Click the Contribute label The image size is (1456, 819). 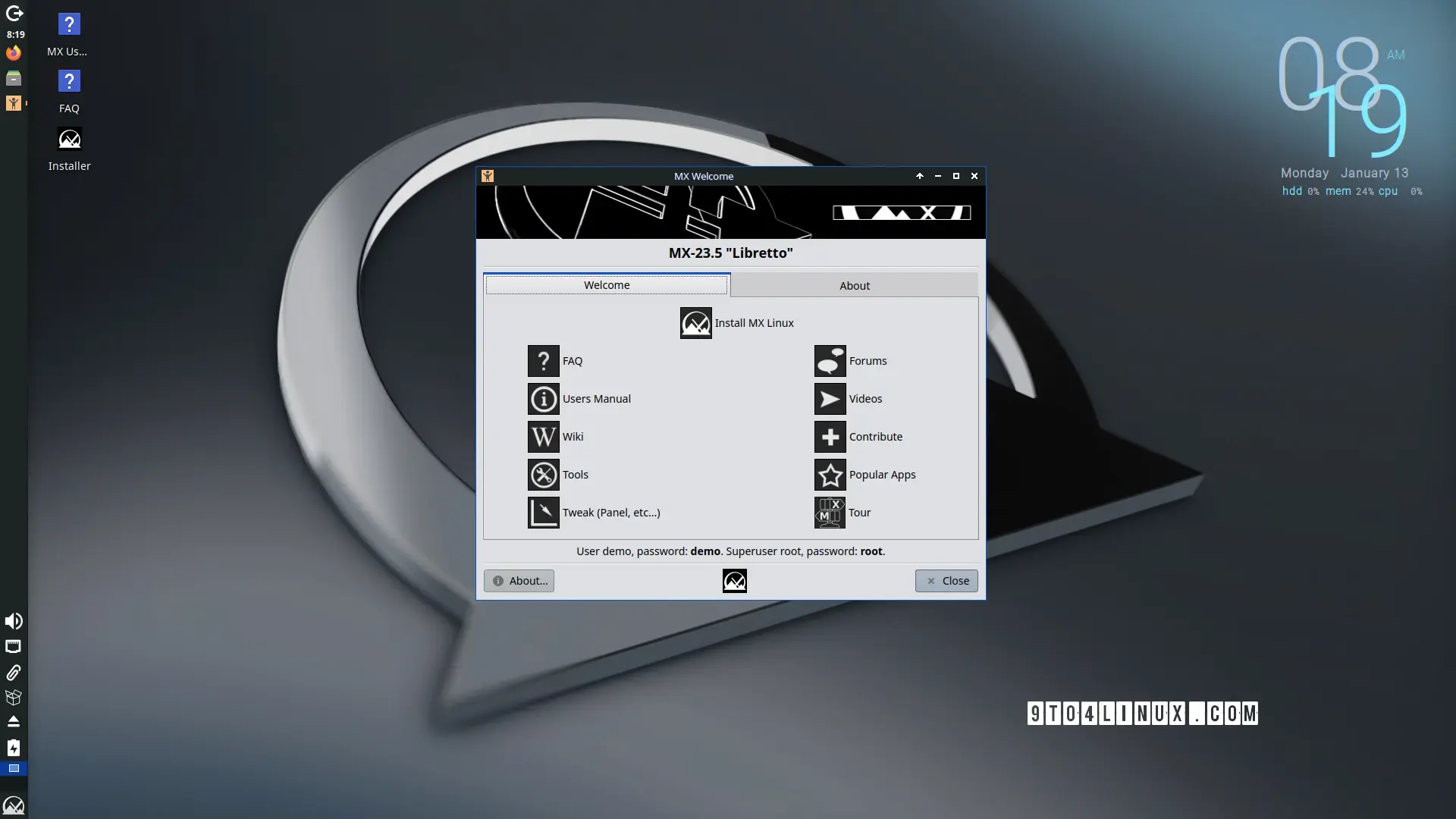(875, 437)
